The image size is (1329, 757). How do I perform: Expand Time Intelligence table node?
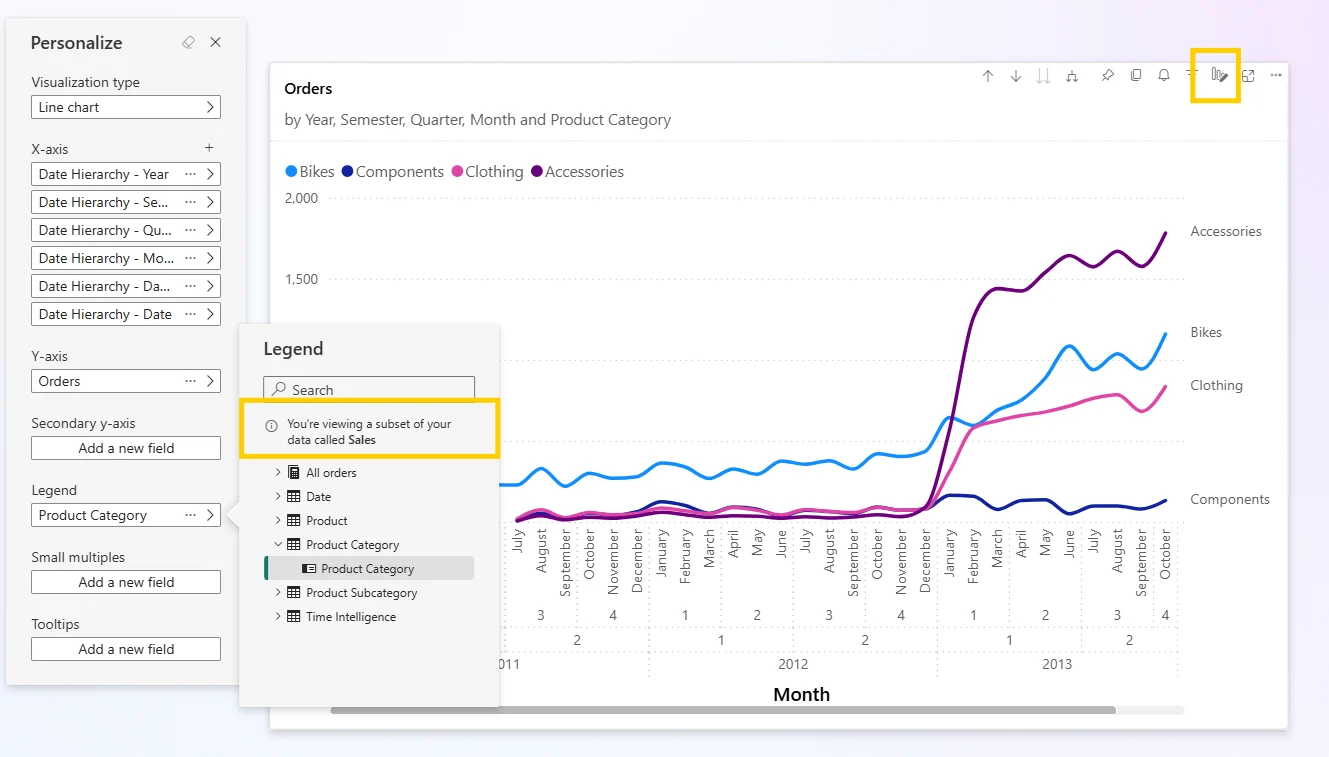278,616
